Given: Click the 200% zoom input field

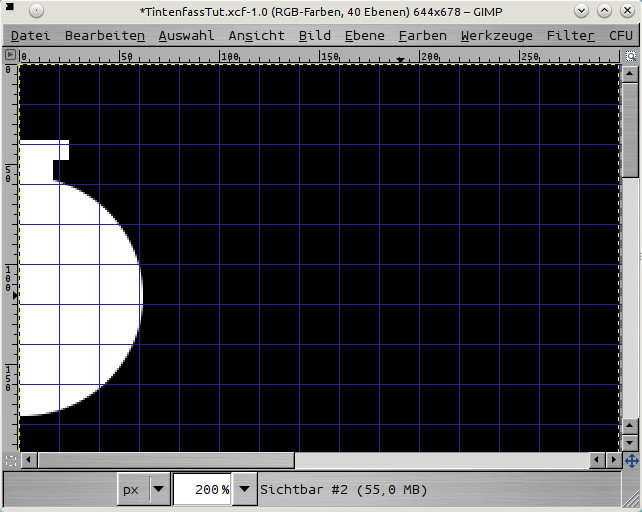Looking at the screenshot, I should pos(202,490).
